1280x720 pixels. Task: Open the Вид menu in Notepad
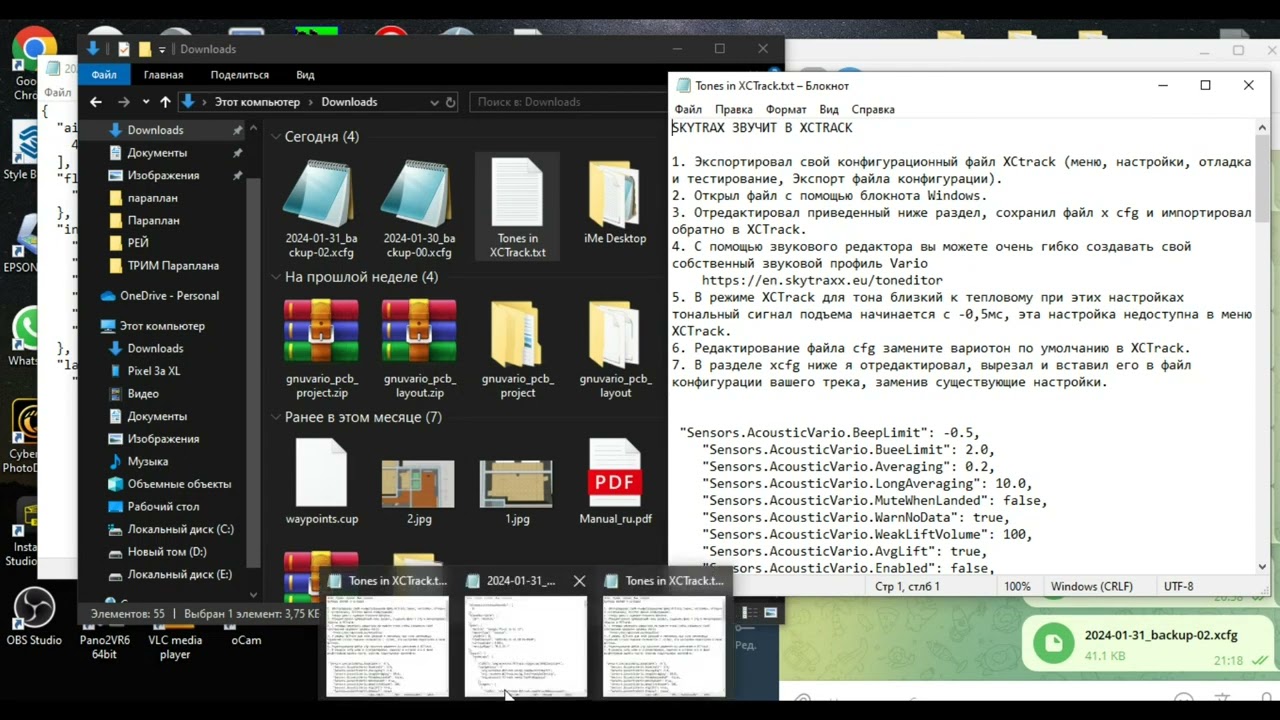829,109
